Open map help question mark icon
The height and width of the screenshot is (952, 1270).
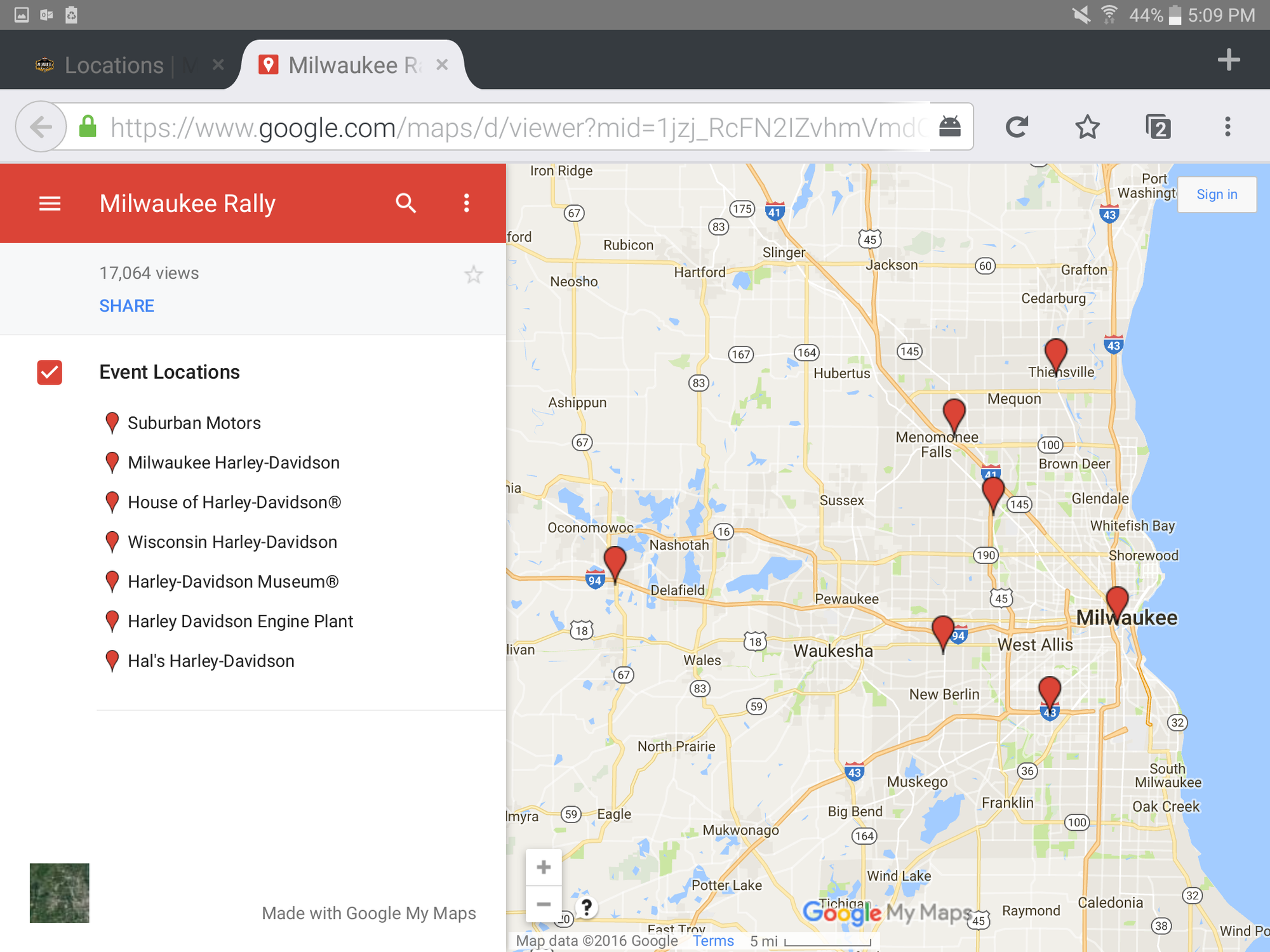[587, 908]
